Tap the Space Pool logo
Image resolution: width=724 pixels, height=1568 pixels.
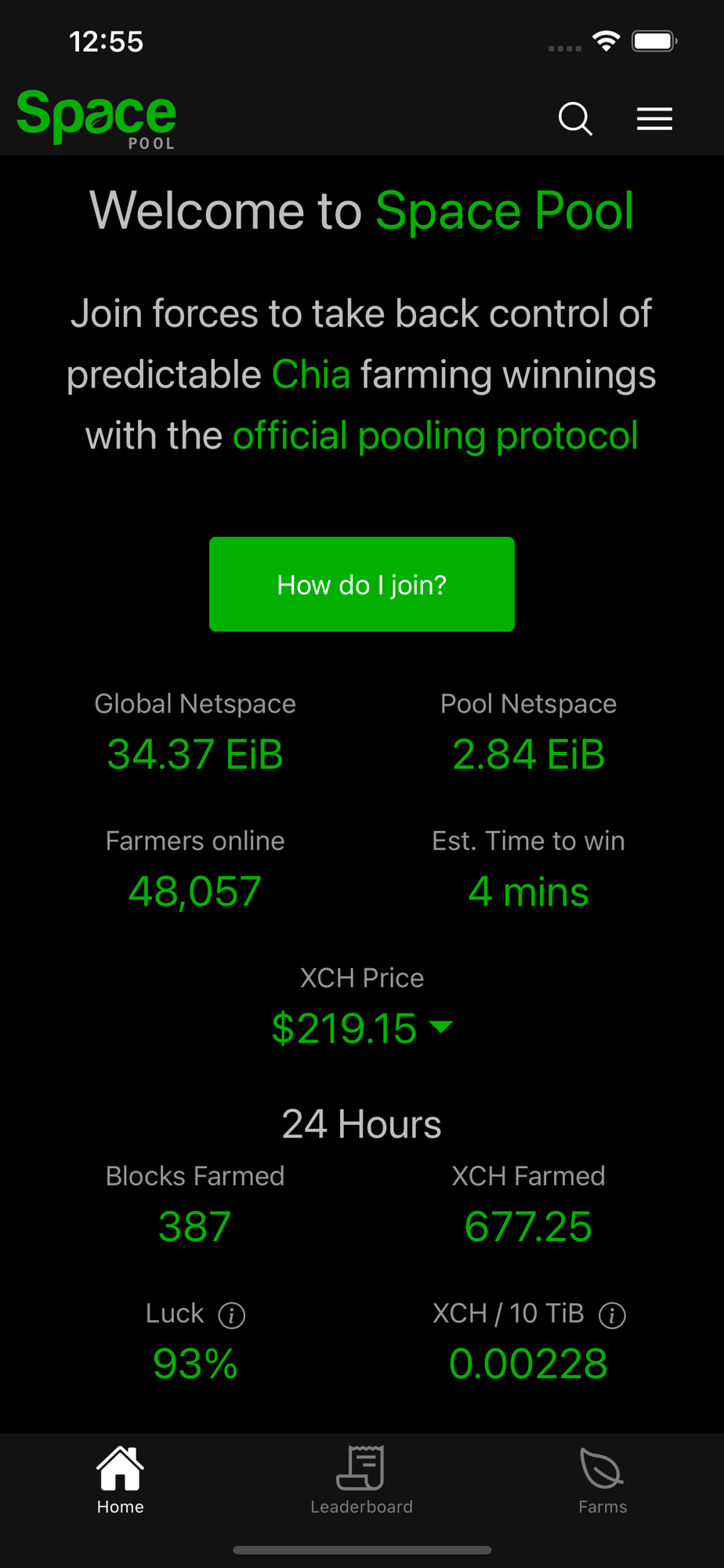96,118
